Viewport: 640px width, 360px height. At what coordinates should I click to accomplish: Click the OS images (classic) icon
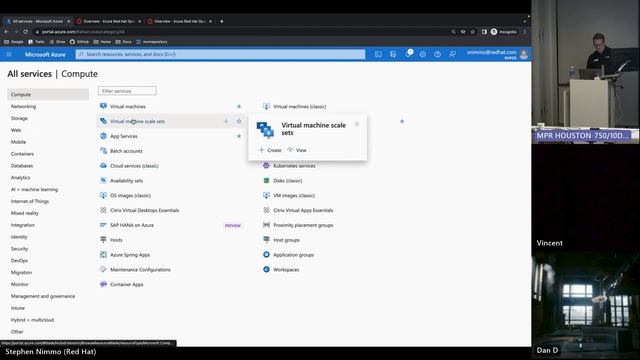point(103,196)
